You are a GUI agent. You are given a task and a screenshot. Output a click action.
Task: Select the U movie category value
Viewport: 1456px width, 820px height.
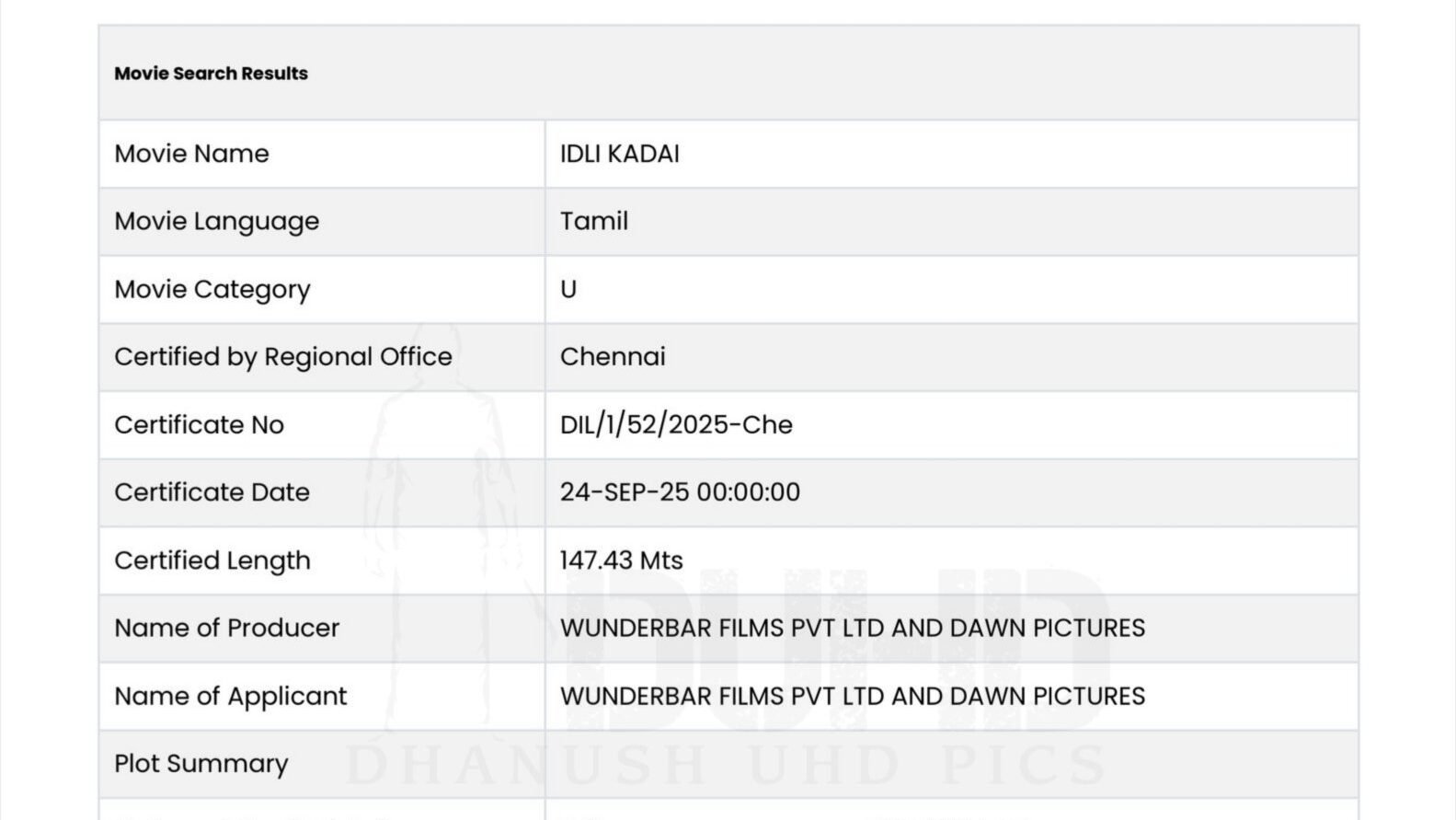click(568, 289)
